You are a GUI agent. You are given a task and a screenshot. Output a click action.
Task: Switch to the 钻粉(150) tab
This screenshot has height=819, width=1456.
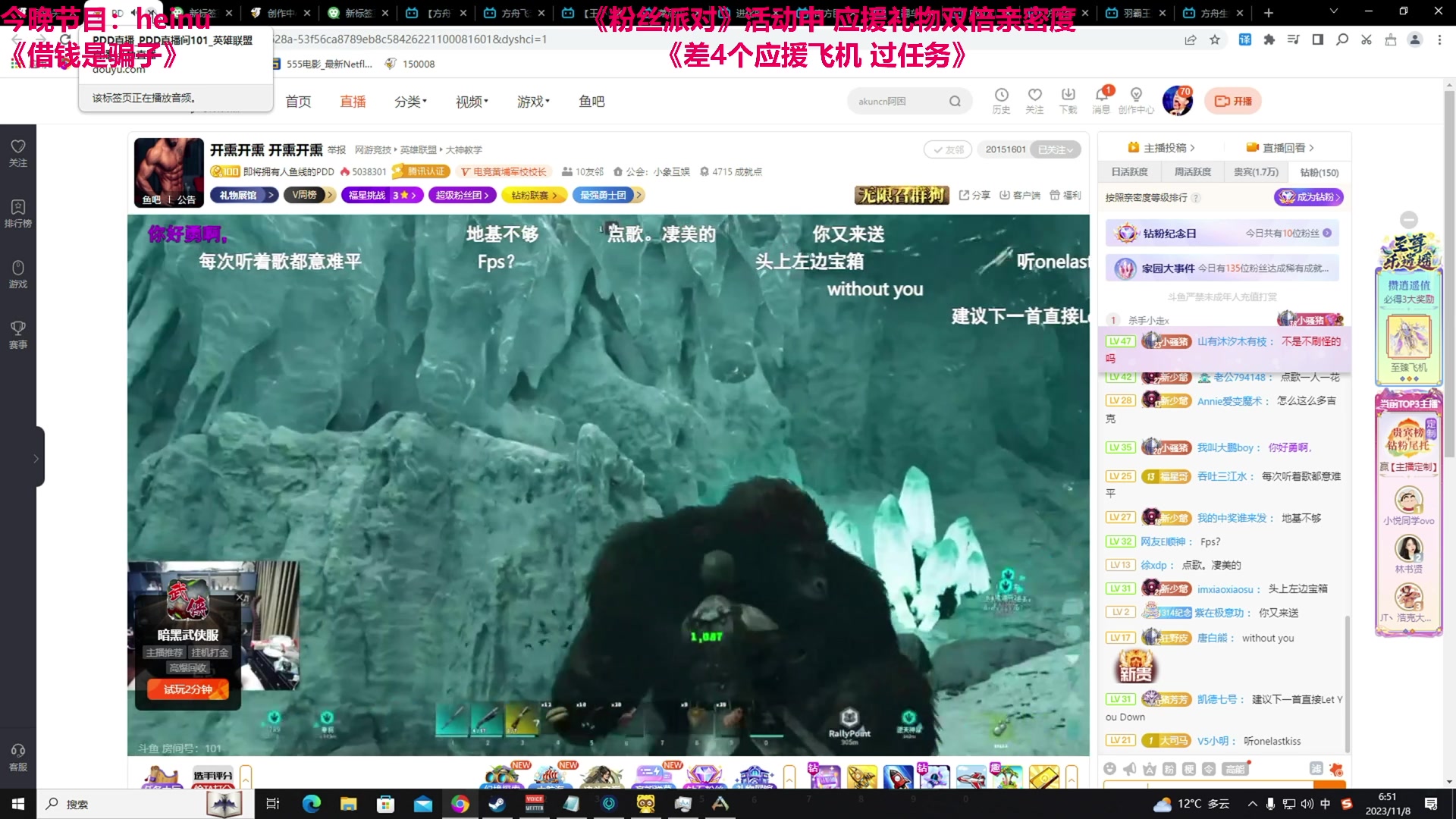tap(1319, 172)
